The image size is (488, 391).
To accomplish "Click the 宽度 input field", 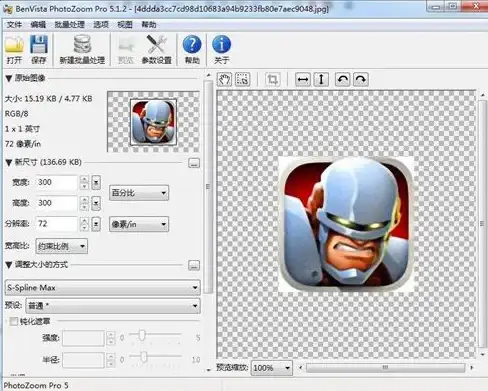I will click(x=56, y=183).
